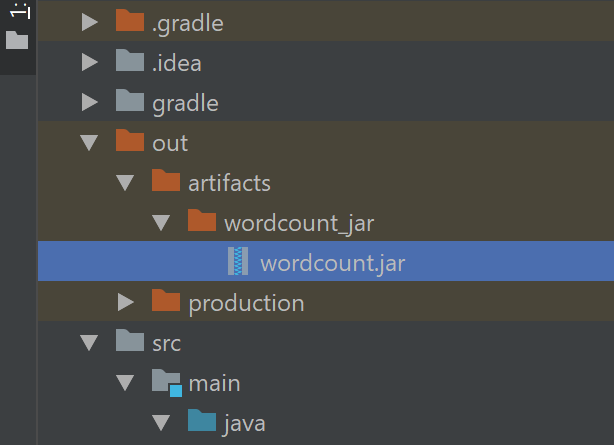Screen dimensions: 614x445
Task: Collapse the wordcount_jar folder arrow
Action: 161,223
